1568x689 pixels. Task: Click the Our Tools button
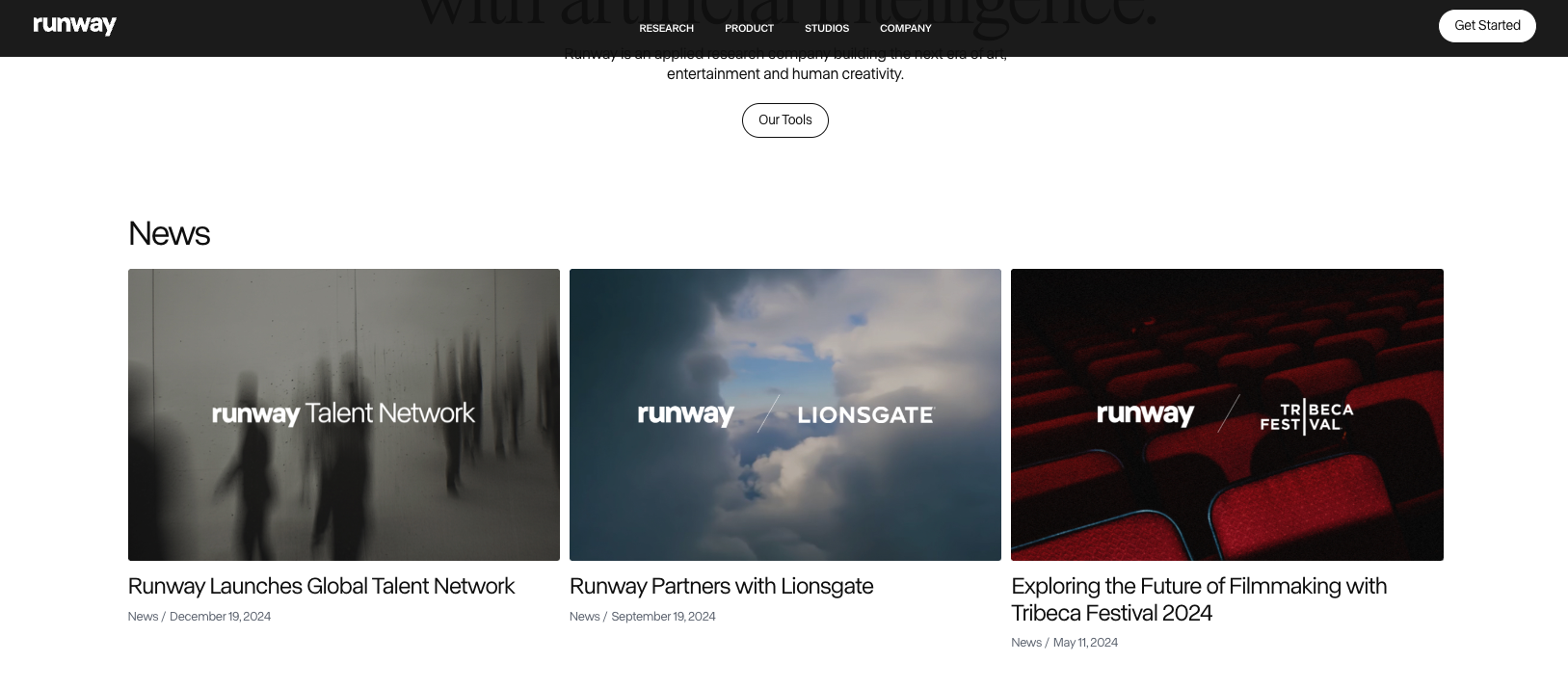click(x=784, y=120)
